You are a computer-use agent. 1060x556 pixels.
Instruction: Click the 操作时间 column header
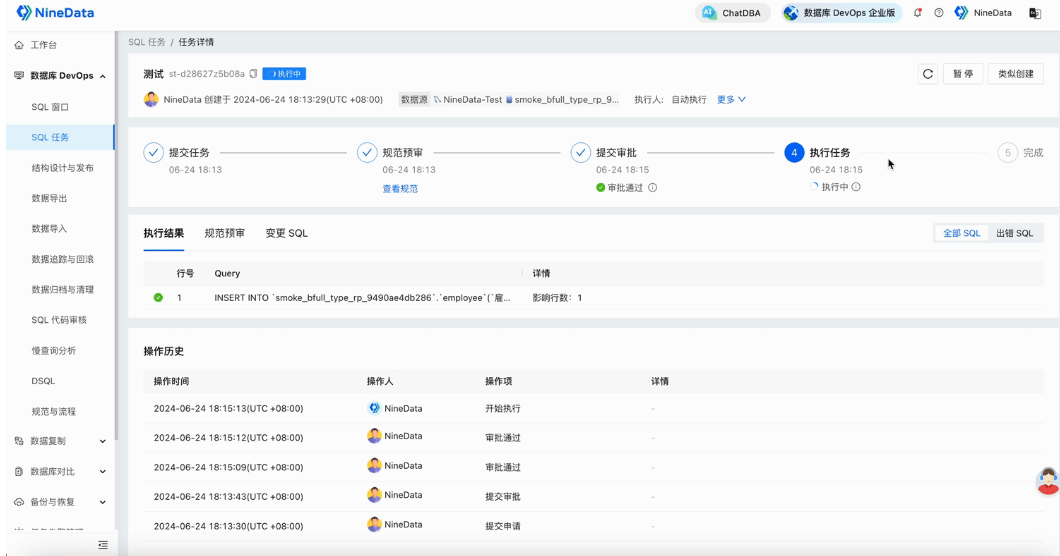click(x=171, y=381)
